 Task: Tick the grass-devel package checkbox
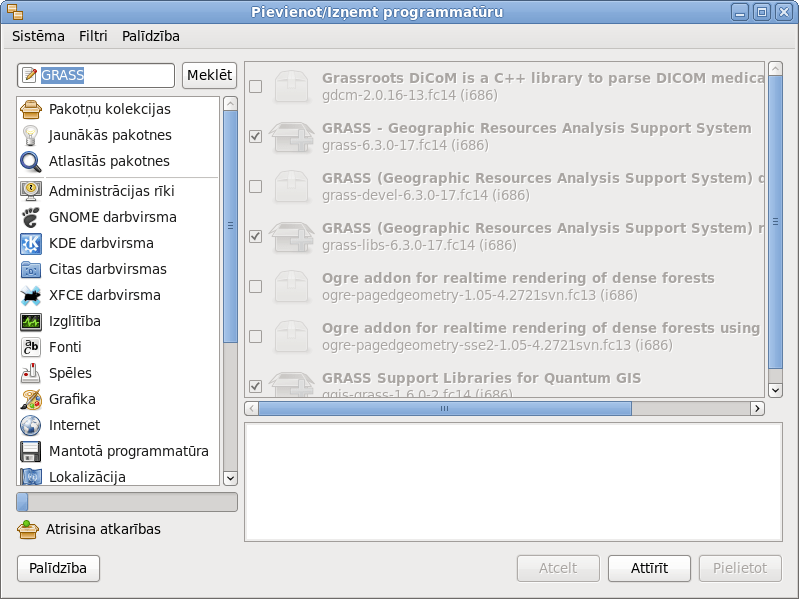click(255, 186)
